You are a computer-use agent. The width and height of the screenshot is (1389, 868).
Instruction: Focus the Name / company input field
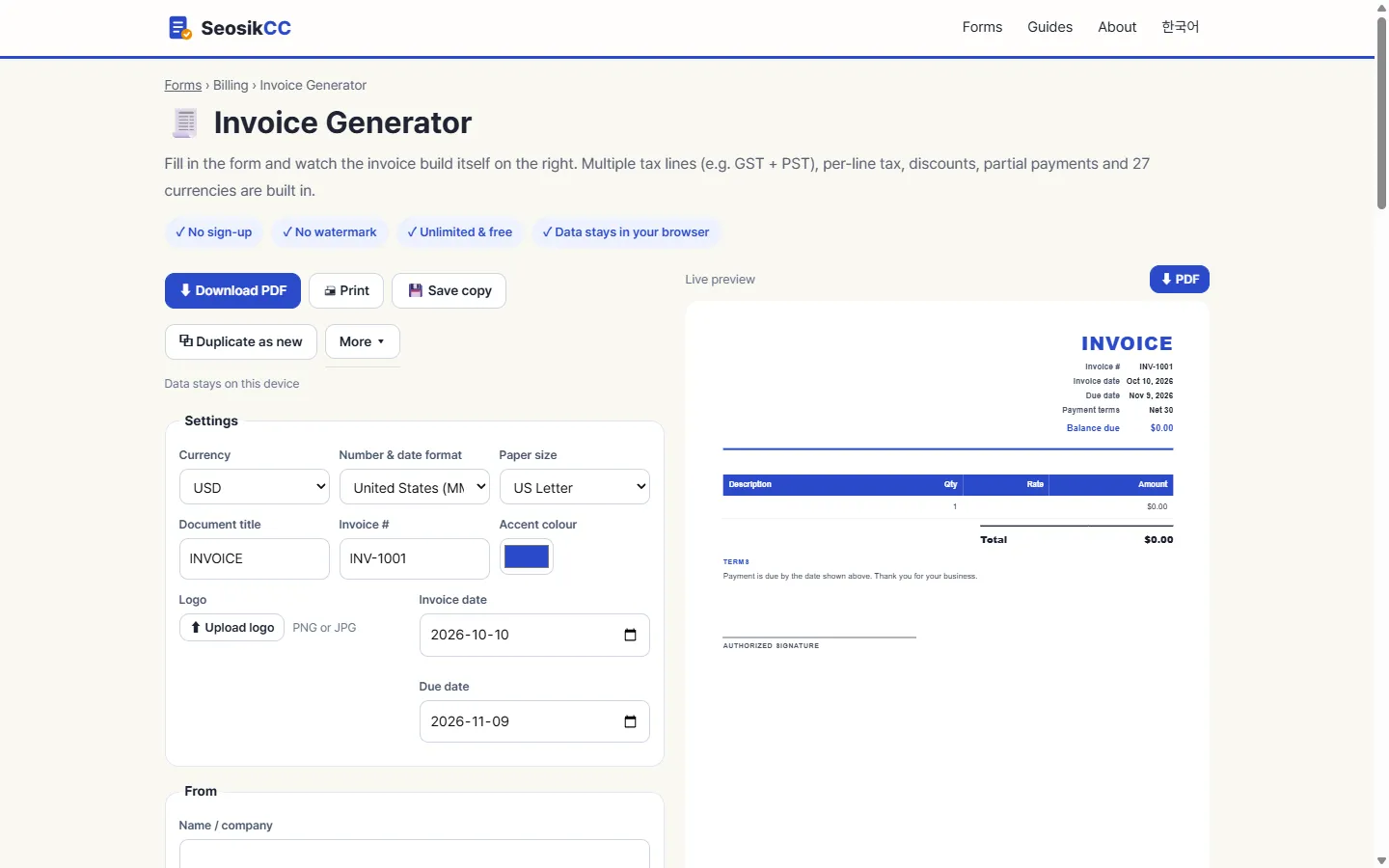click(415, 854)
